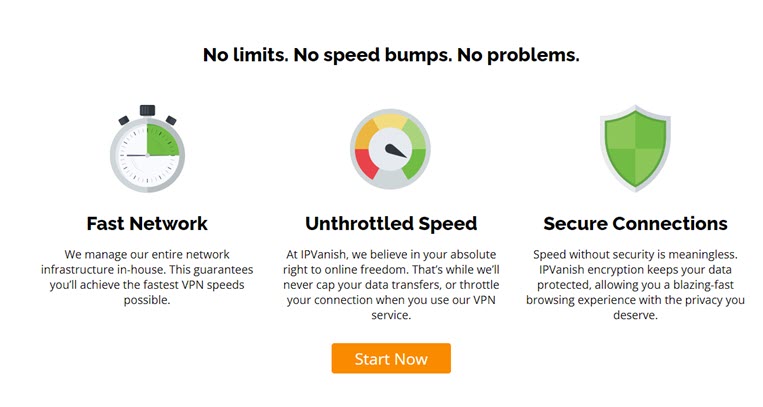The height and width of the screenshot is (407, 763).
Task: Click the network infrastructure in-house paragraph
Action: tap(147, 277)
